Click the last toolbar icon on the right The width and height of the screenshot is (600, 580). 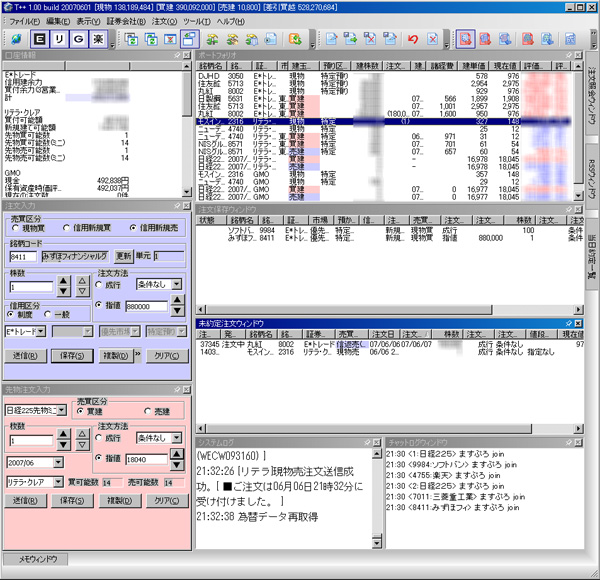tap(570, 39)
